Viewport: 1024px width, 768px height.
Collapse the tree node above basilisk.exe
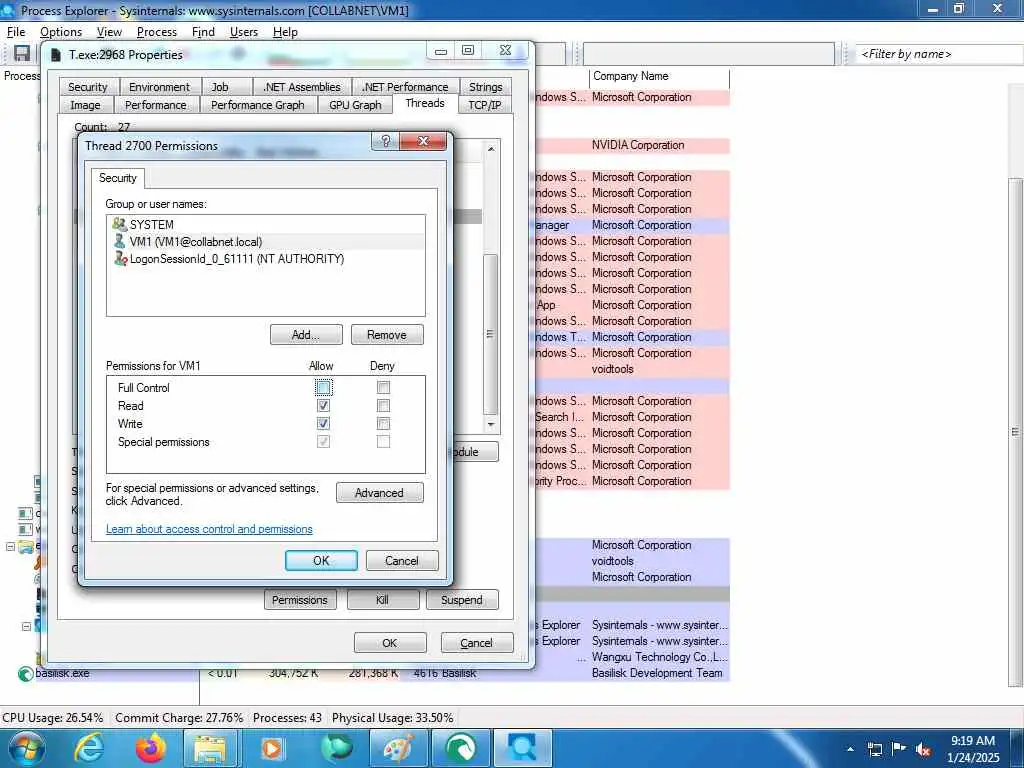[26, 626]
